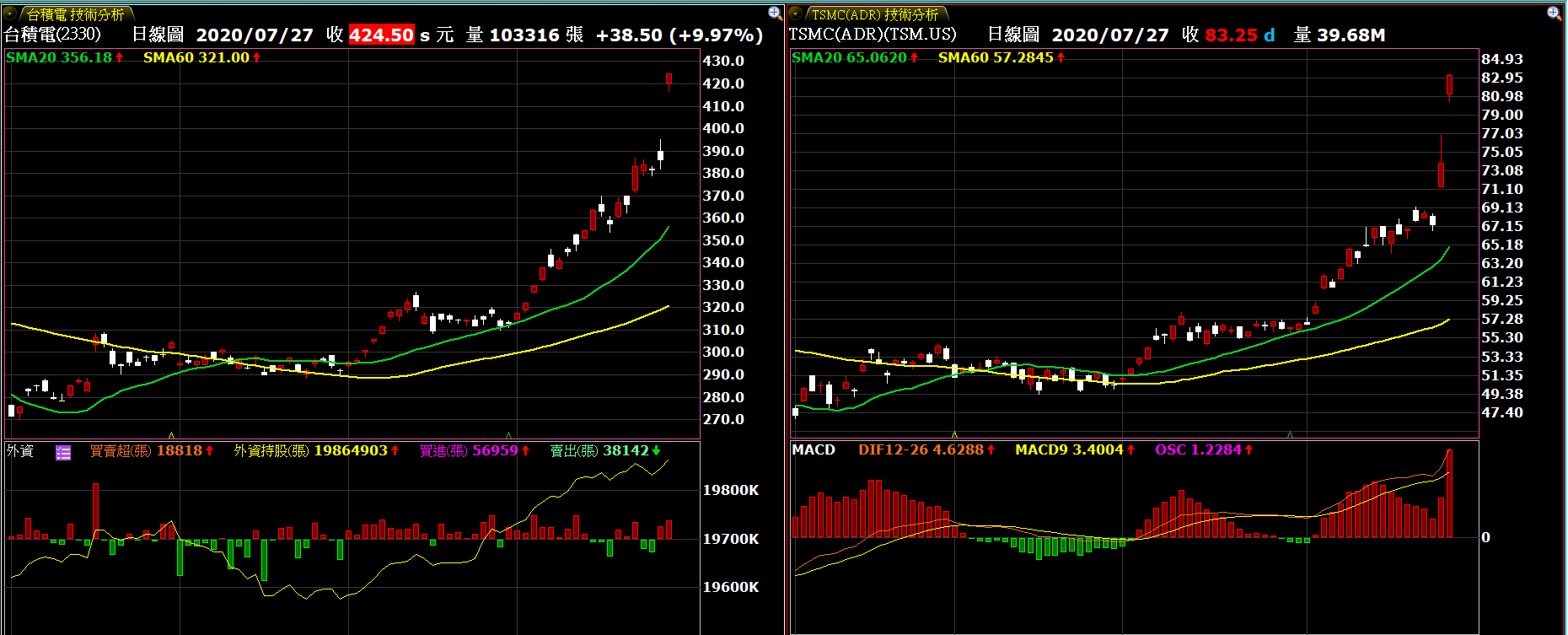This screenshot has height=635, width=1568.
Task: Click the 量 103316 張 volume value
Action: [524, 35]
